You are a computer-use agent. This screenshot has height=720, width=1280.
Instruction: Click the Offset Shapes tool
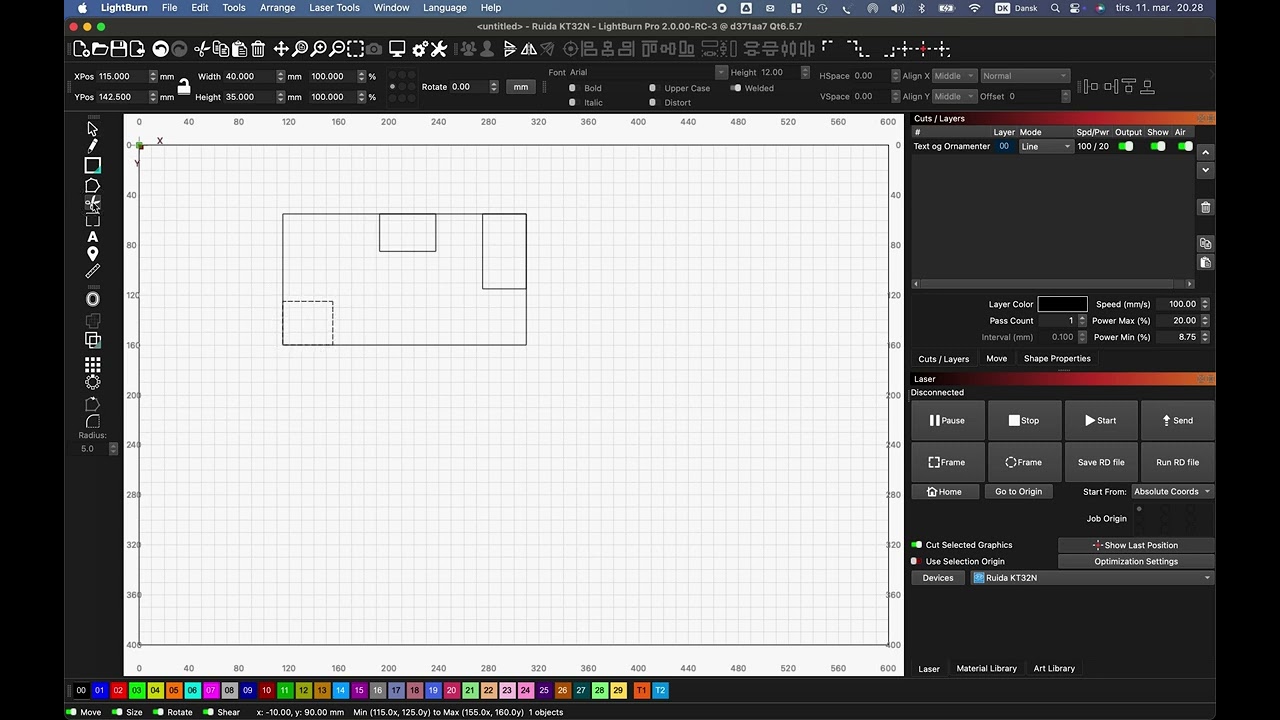[x=92, y=299]
